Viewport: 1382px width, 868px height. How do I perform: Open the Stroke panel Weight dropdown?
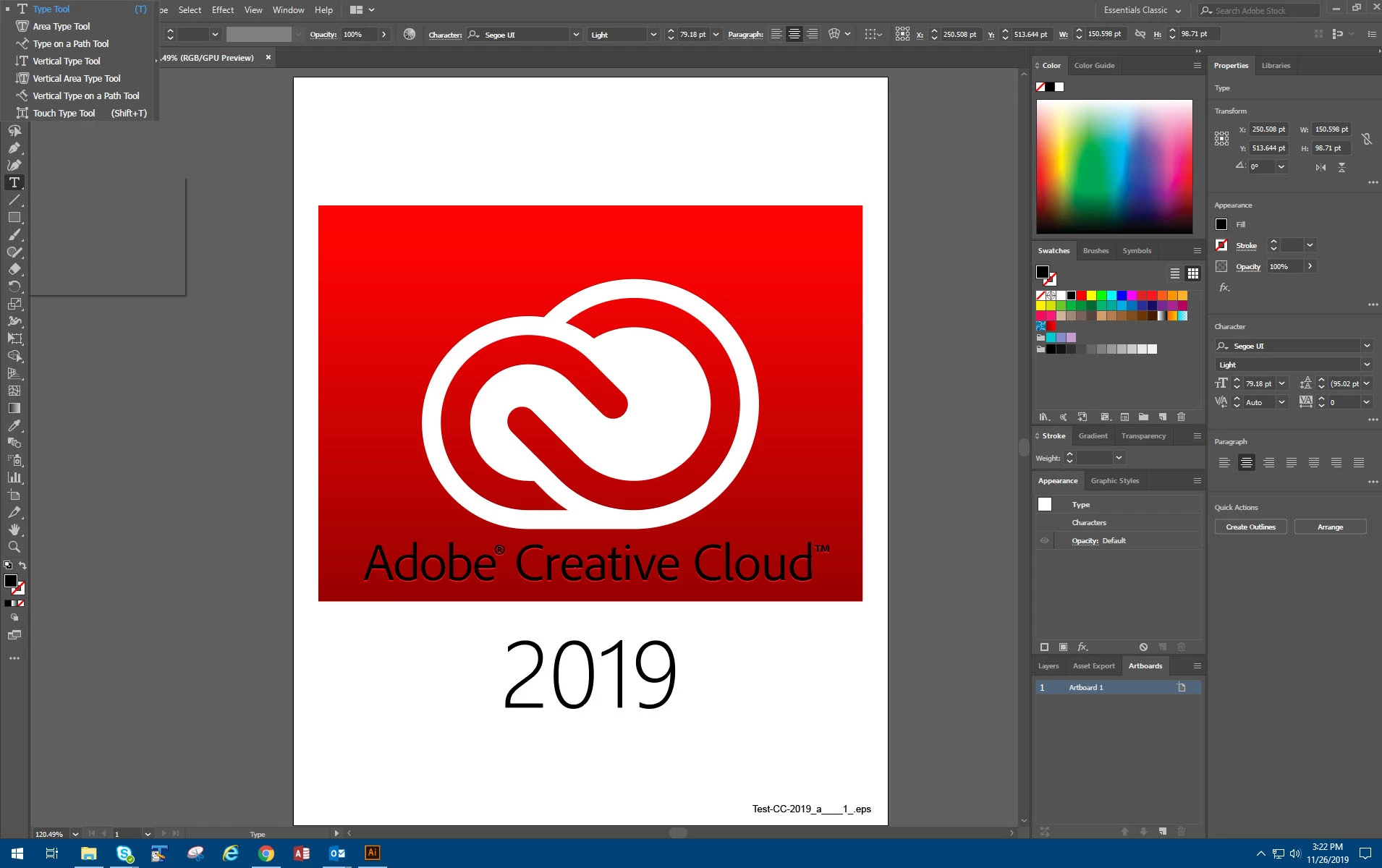pos(1119,458)
